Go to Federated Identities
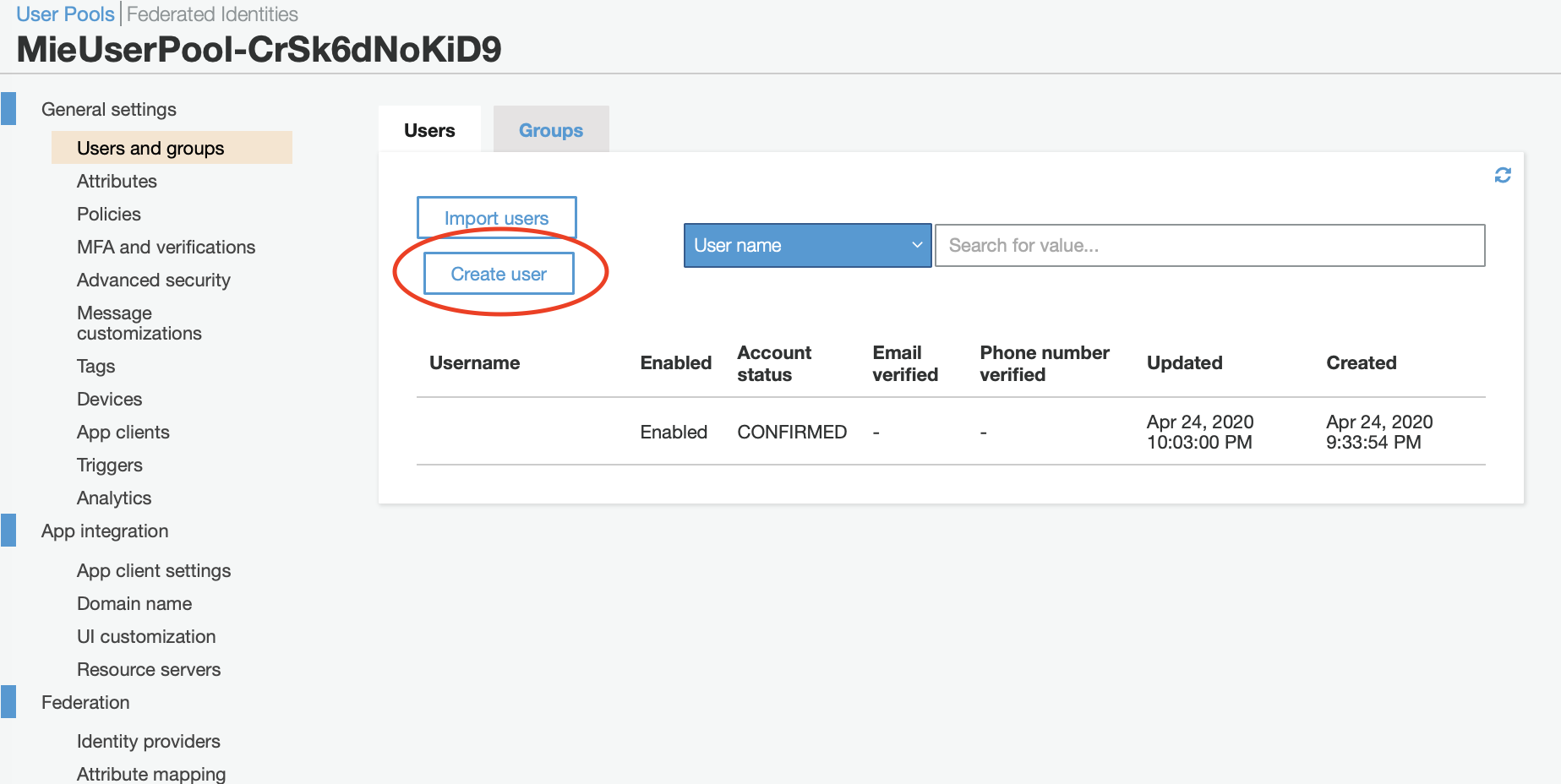Image resolution: width=1561 pixels, height=784 pixels. coord(212,14)
